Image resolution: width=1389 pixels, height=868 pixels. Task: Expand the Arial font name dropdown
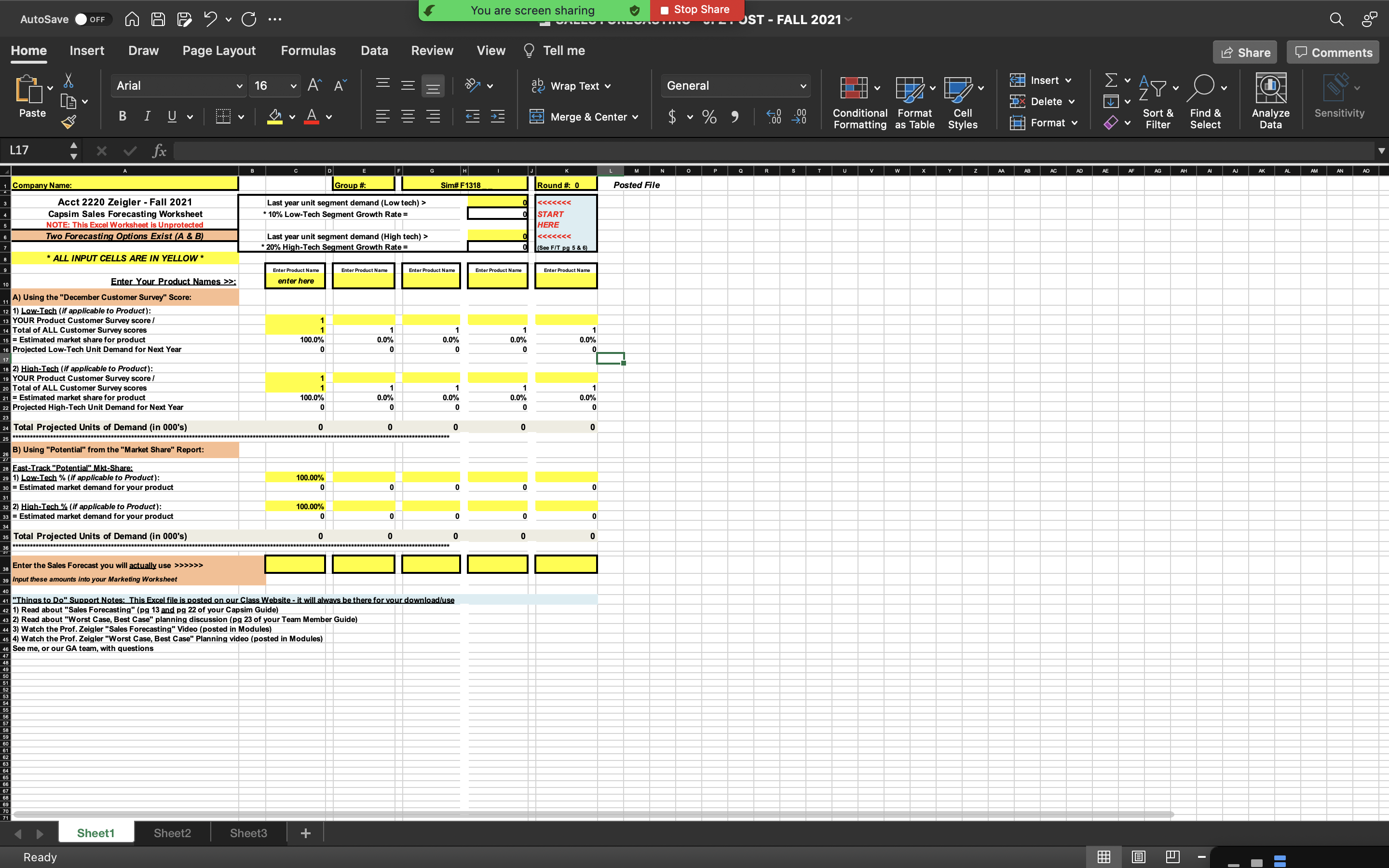pos(239,86)
